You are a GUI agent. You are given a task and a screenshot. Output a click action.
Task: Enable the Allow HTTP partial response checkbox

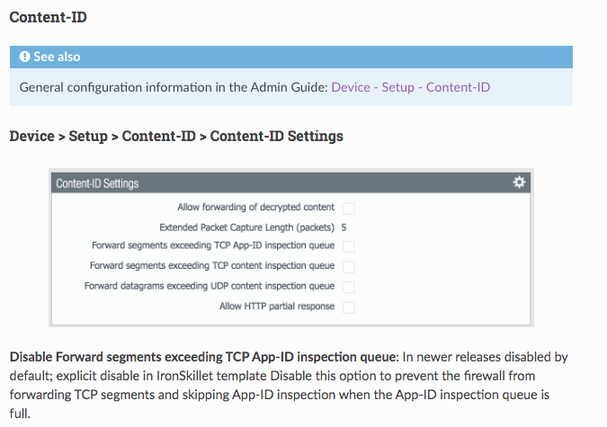click(349, 307)
